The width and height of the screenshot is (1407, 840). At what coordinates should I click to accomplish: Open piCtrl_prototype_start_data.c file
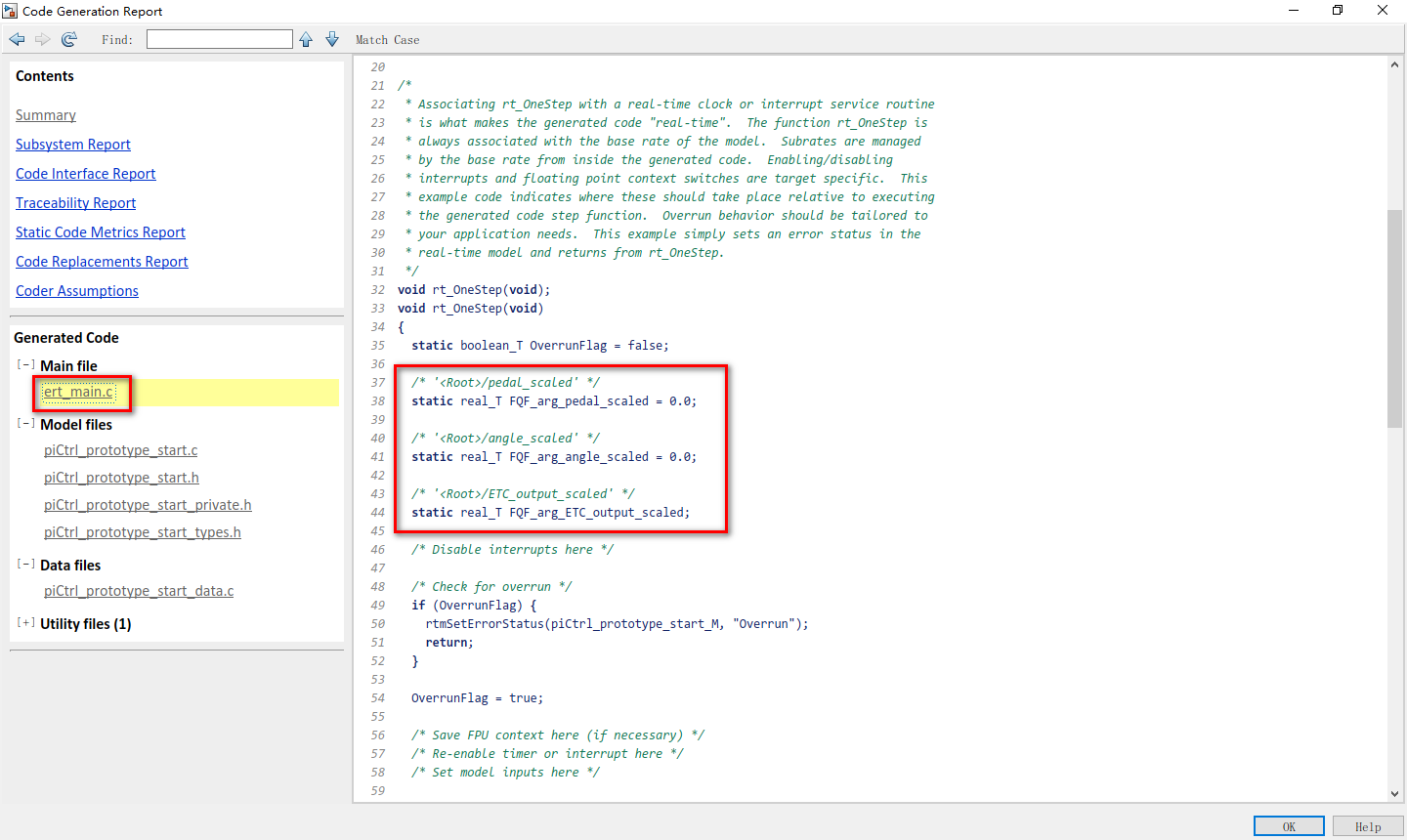tap(139, 591)
